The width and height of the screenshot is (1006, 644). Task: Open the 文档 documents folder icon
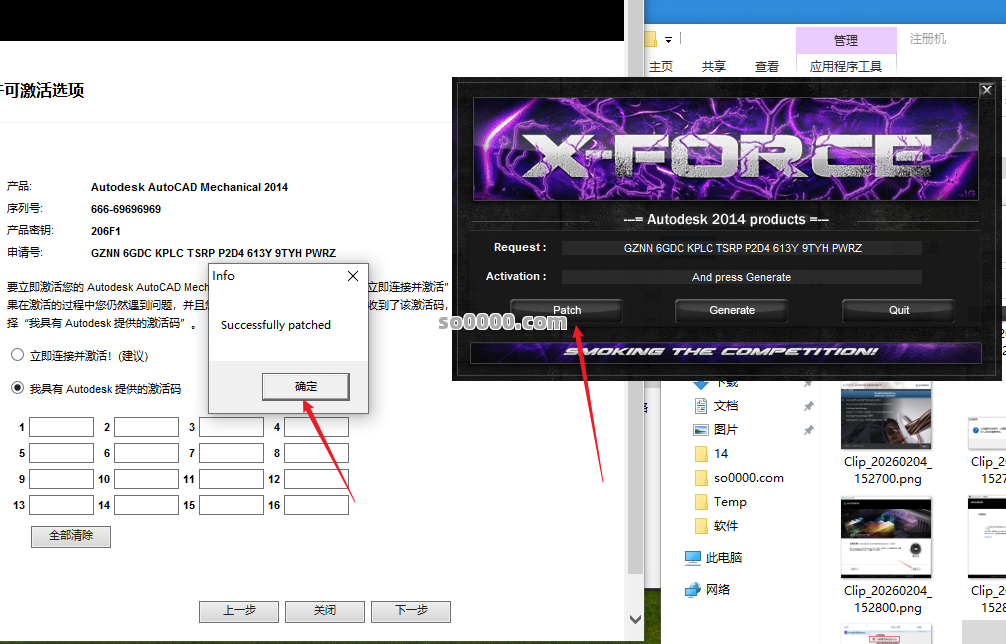pos(702,406)
